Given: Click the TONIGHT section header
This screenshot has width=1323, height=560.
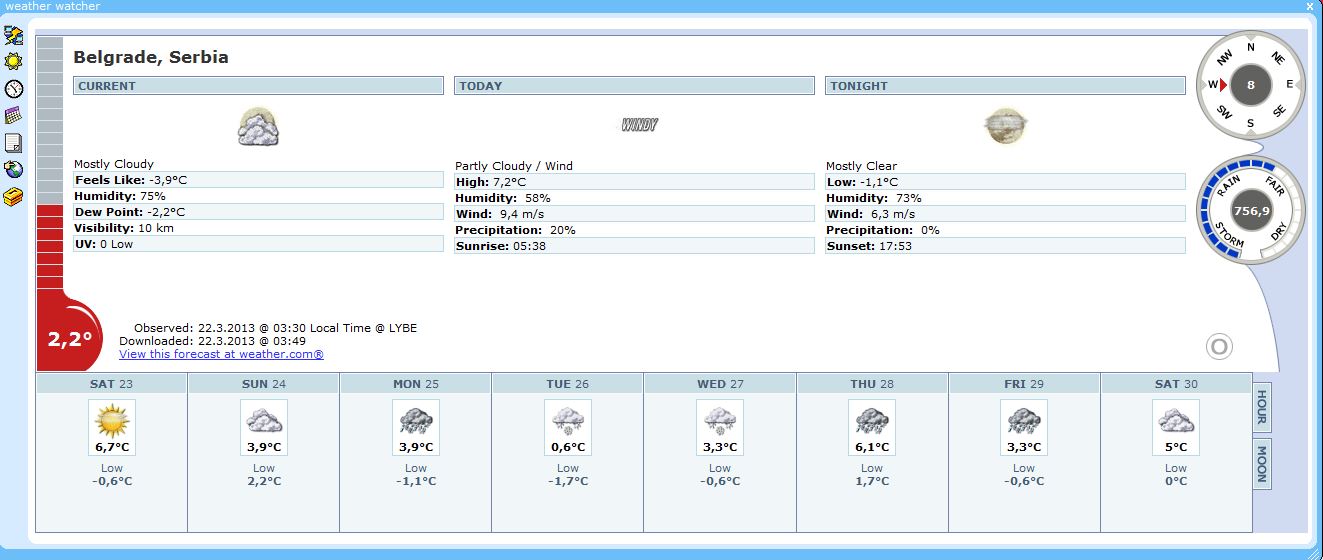Looking at the screenshot, I should click(1005, 86).
